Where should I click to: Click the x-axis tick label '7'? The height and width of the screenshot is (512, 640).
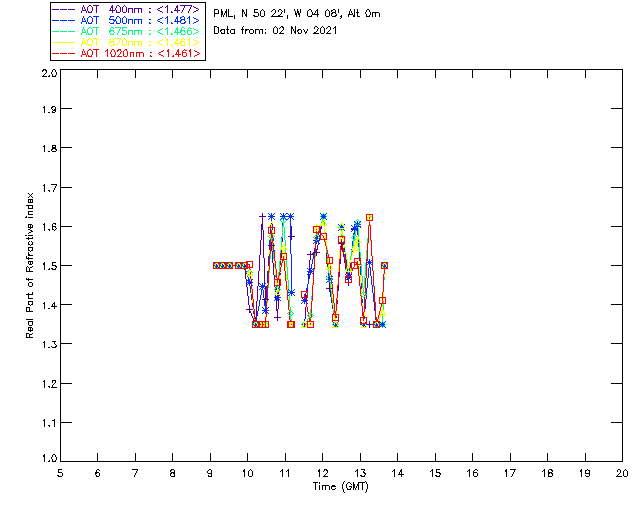tap(135, 473)
